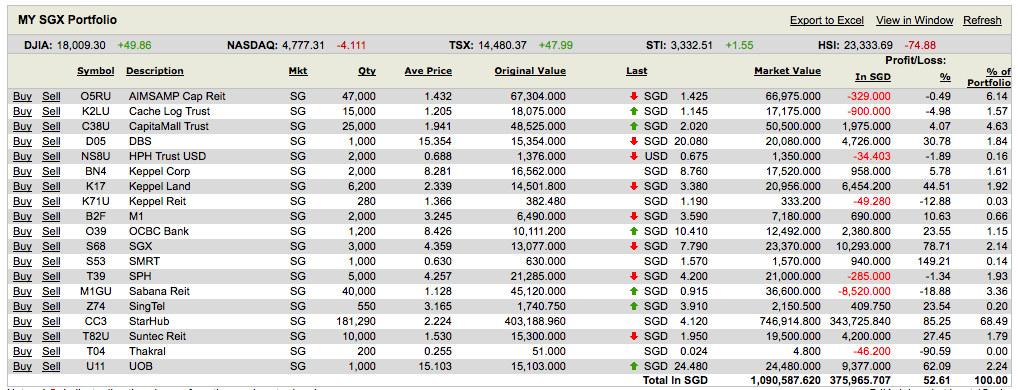Click the green up arrow in CapitaMall Trust row

634,126
